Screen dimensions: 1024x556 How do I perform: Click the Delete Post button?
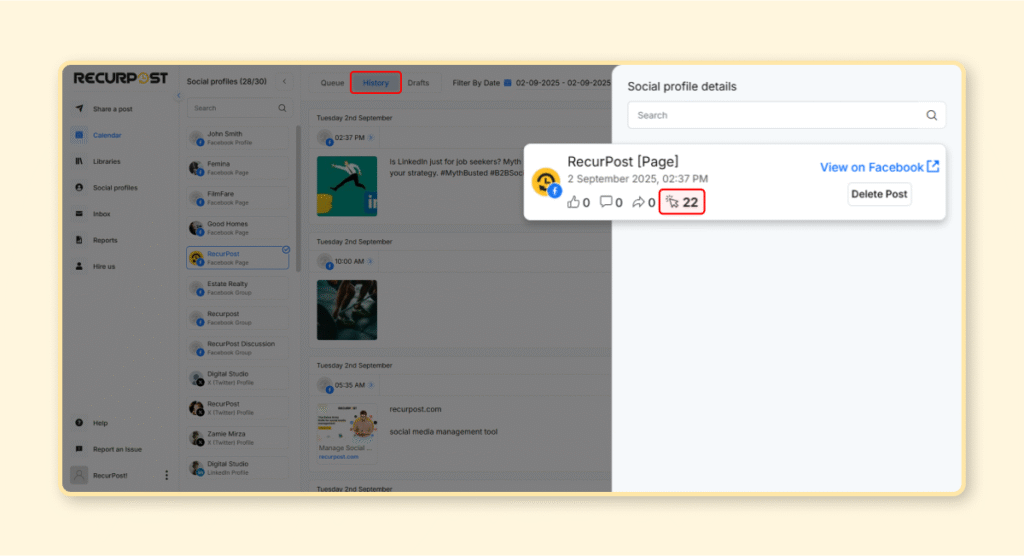(x=879, y=194)
